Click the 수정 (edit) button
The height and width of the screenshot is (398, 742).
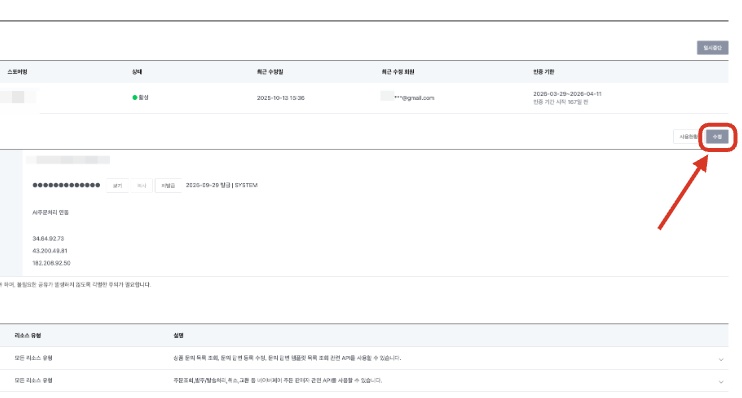[x=717, y=137]
